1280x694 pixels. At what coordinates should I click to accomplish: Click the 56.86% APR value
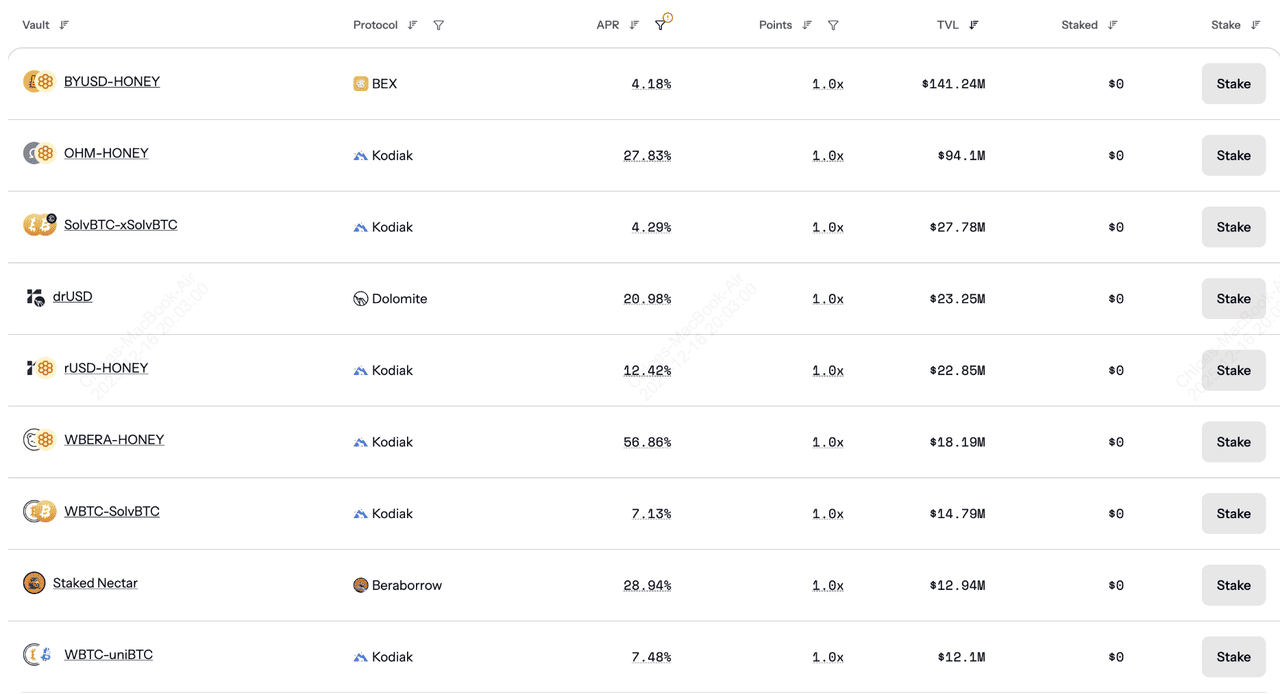point(647,442)
